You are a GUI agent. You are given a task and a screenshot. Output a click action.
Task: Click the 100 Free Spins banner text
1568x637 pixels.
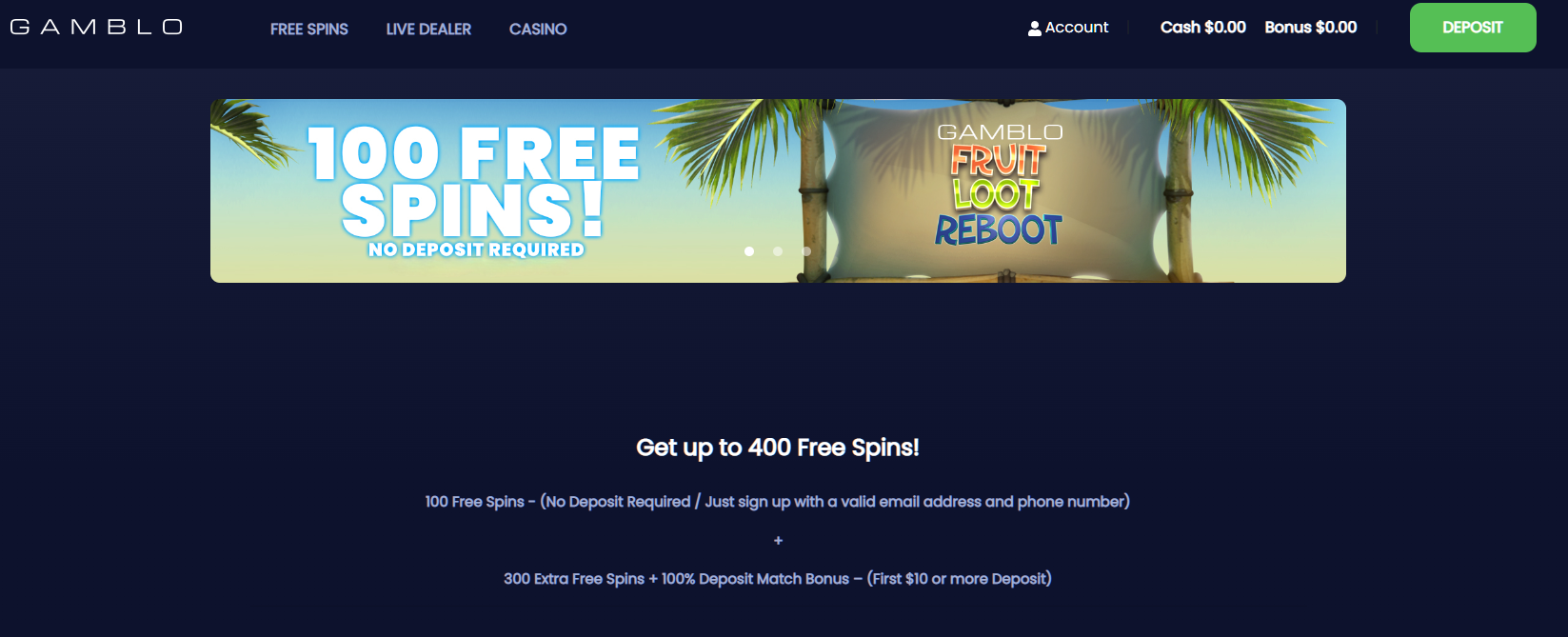473,181
